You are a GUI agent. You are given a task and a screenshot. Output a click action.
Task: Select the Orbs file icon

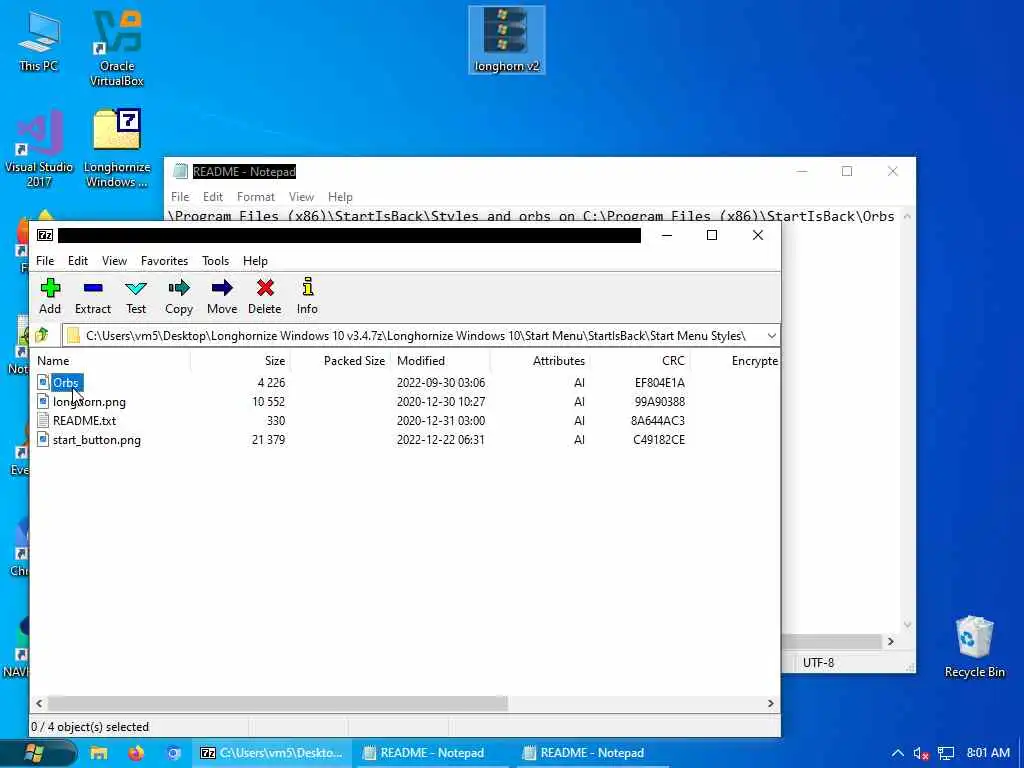pos(43,383)
